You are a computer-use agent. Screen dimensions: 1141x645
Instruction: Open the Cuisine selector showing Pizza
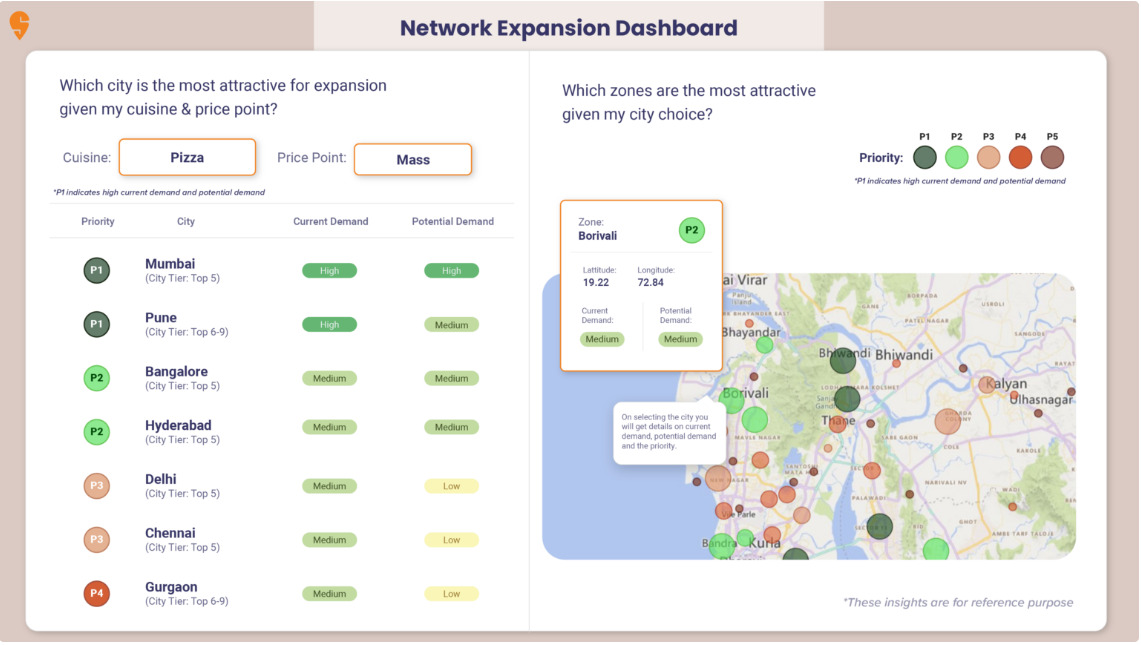click(x=187, y=157)
